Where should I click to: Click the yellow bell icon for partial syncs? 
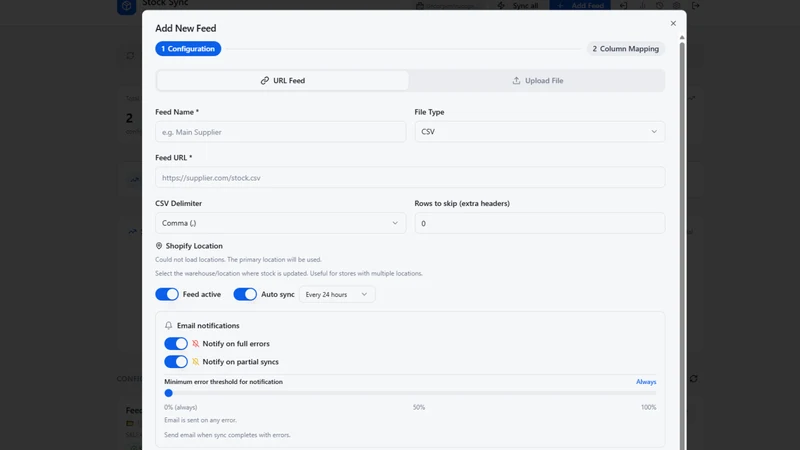coord(195,362)
